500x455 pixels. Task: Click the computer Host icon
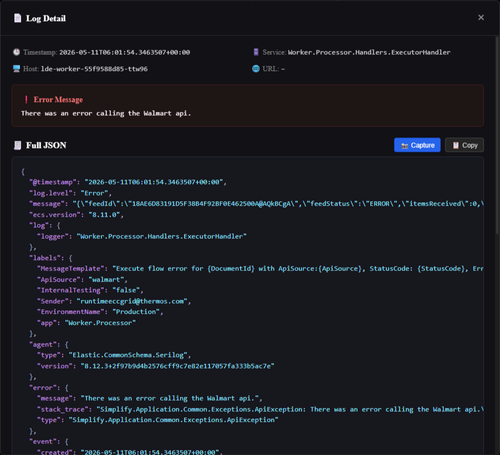click(x=16, y=69)
